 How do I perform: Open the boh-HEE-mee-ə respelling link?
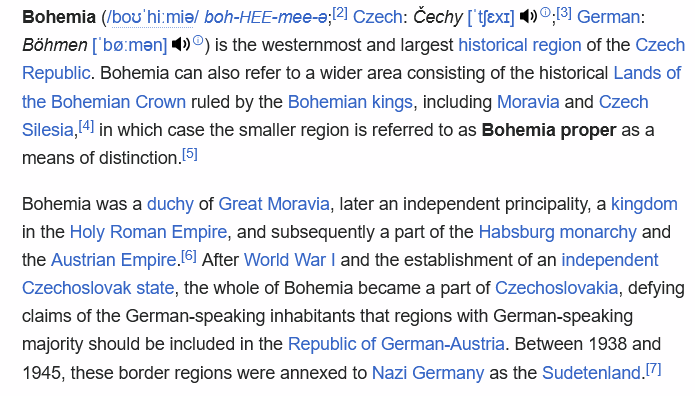266,18
